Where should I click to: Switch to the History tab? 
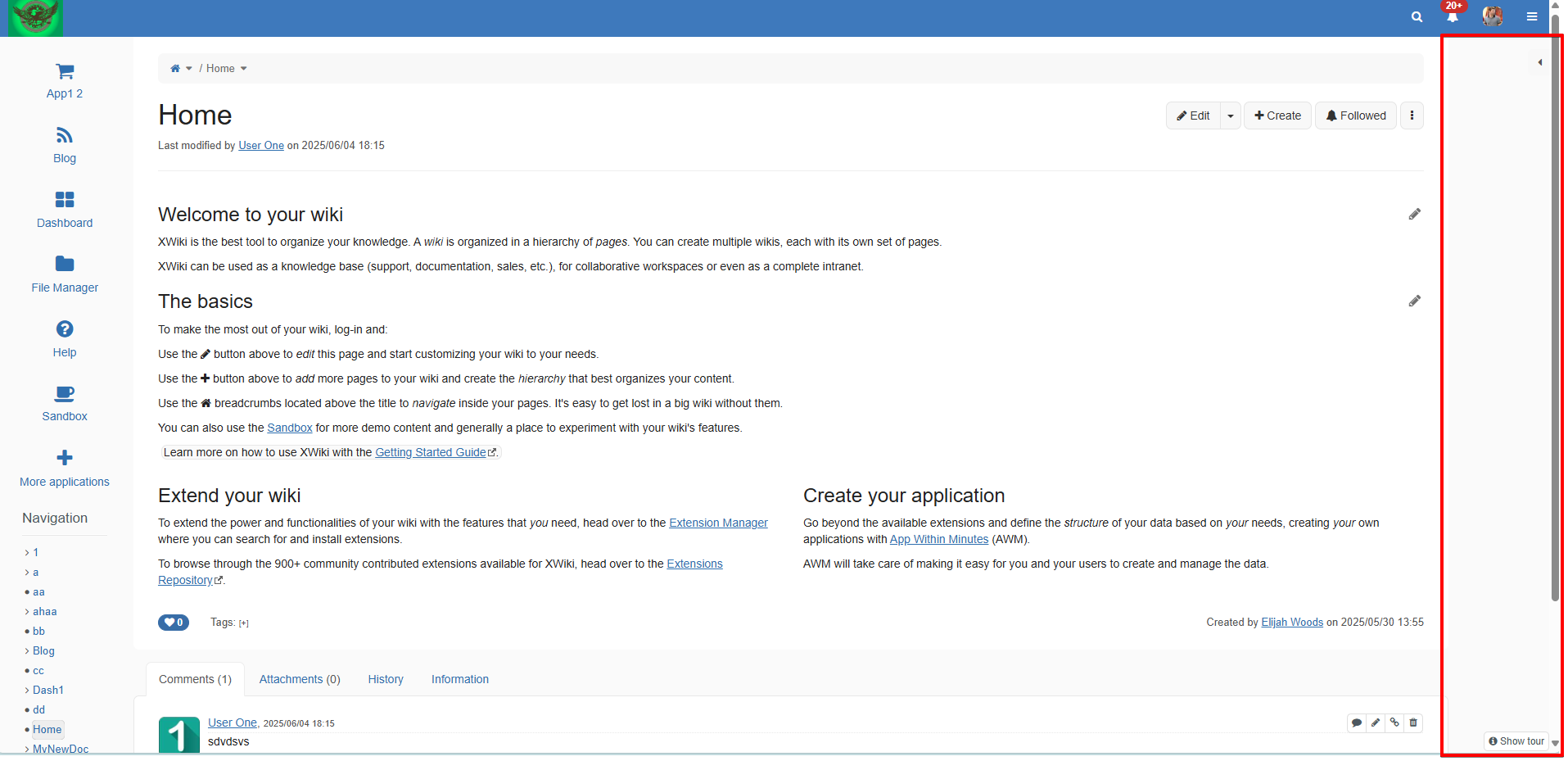pyautogui.click(x=386, y=679)
